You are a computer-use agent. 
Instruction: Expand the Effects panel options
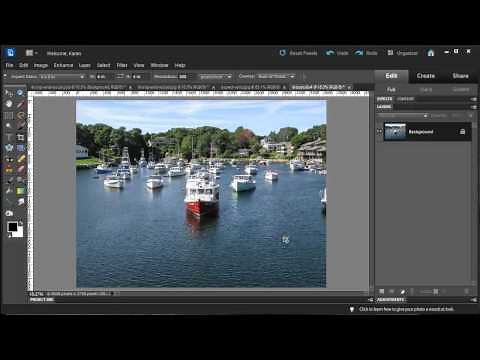point(473,99)
